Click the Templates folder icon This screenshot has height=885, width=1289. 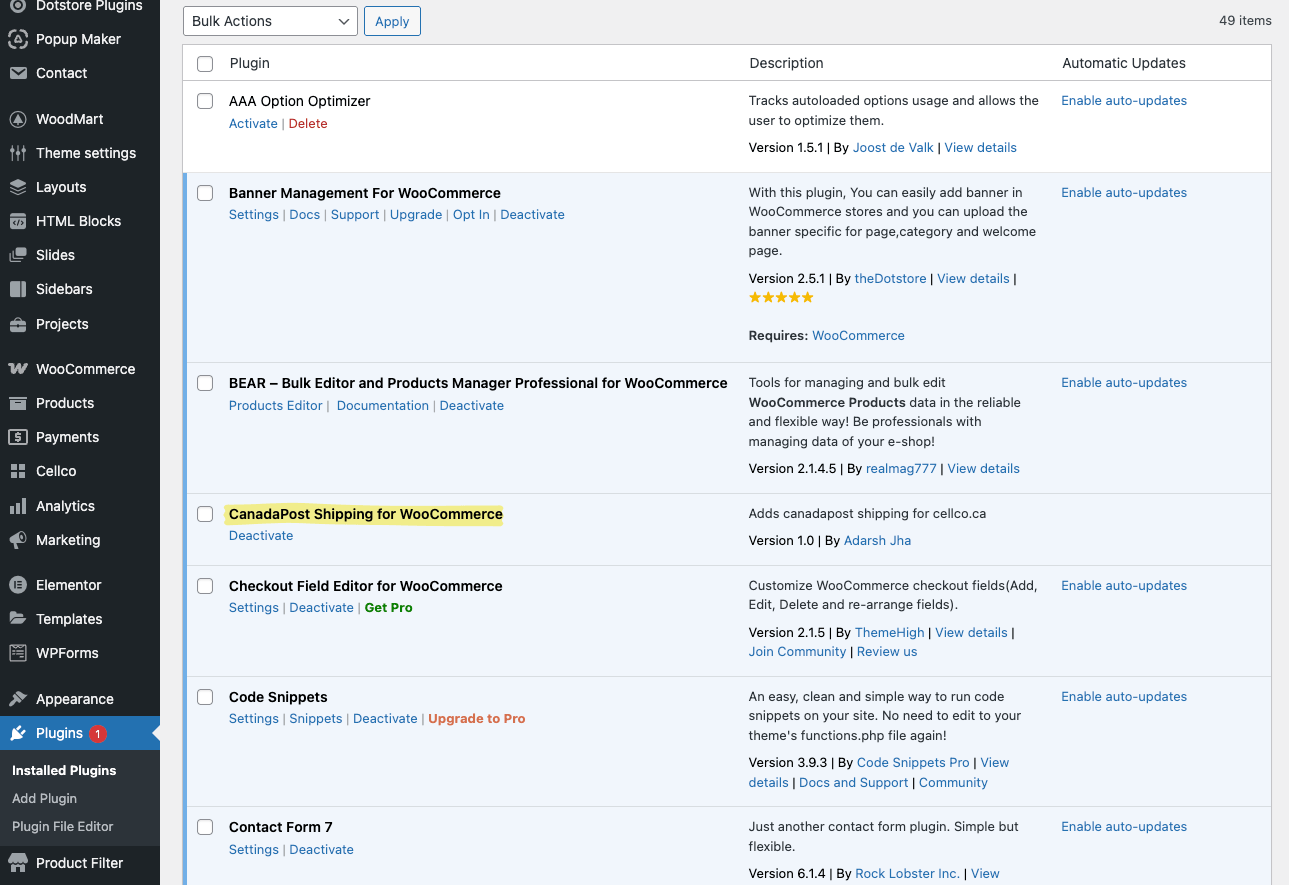[x=17, y=619]
